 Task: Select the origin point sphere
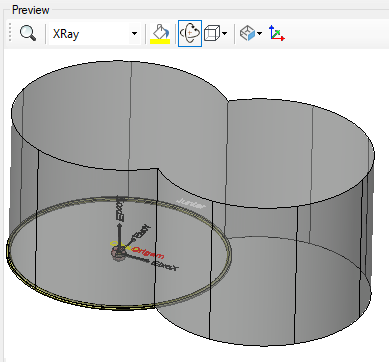coord(117,253)
